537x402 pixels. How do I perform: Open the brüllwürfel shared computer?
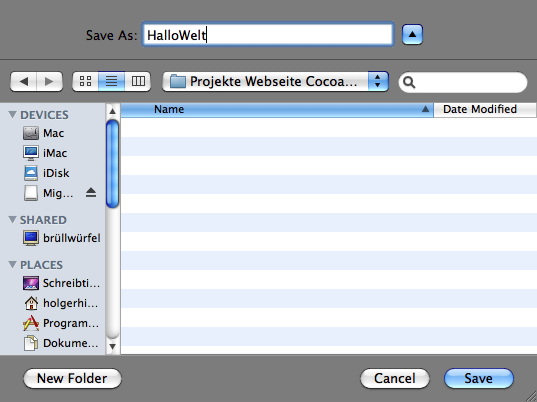tap(62, 238)
